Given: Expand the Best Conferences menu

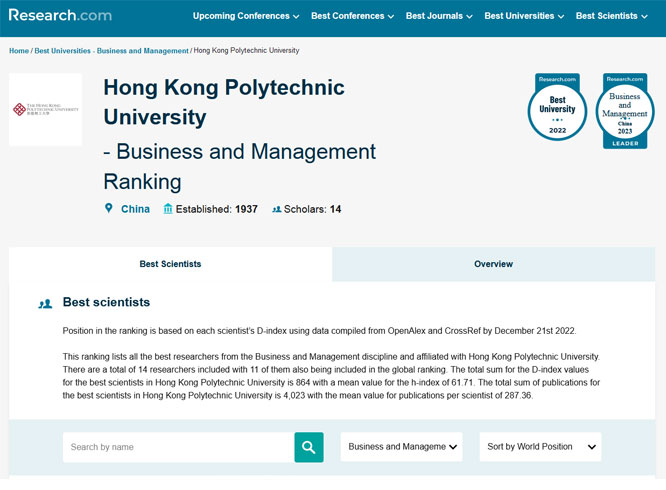Looking at the screenshot, I should pyautogui.click(x=352, y=16).
